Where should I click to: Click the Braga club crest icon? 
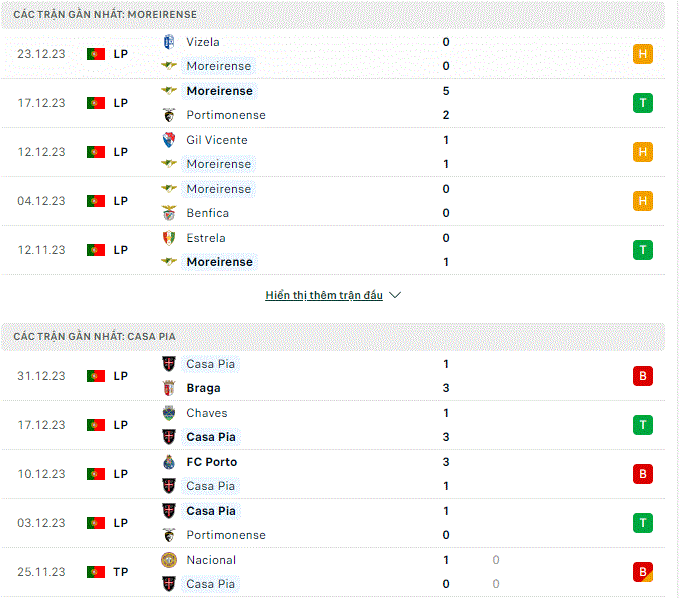point(169,388)
